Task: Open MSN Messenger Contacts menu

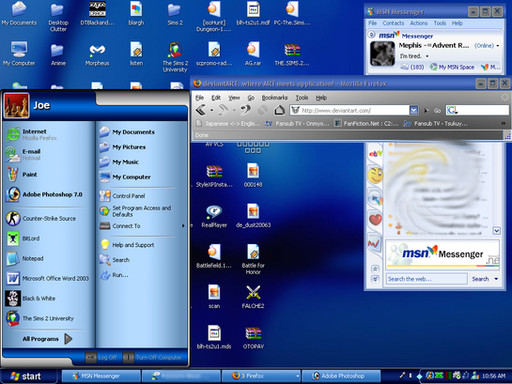Action: click(x=393, y=23)
